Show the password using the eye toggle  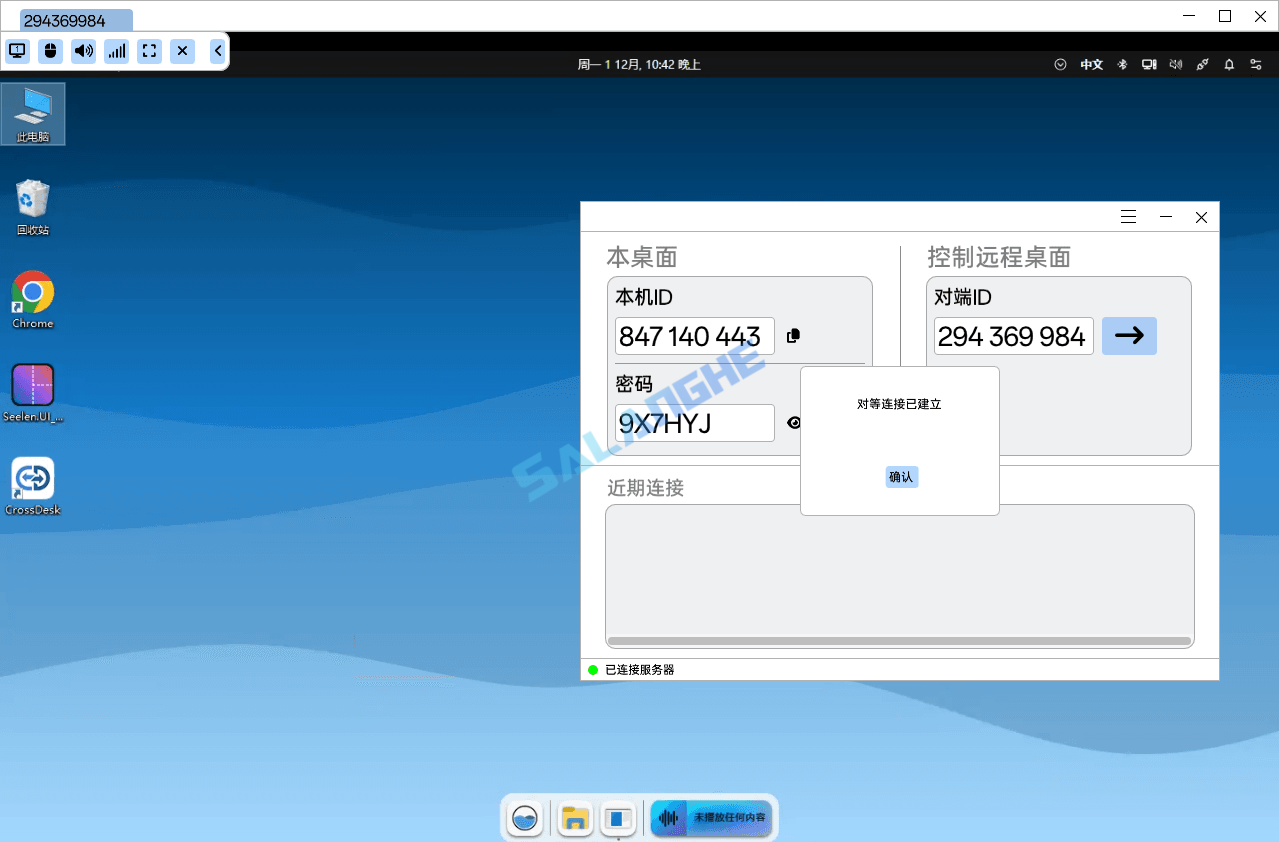click(794, 422)
